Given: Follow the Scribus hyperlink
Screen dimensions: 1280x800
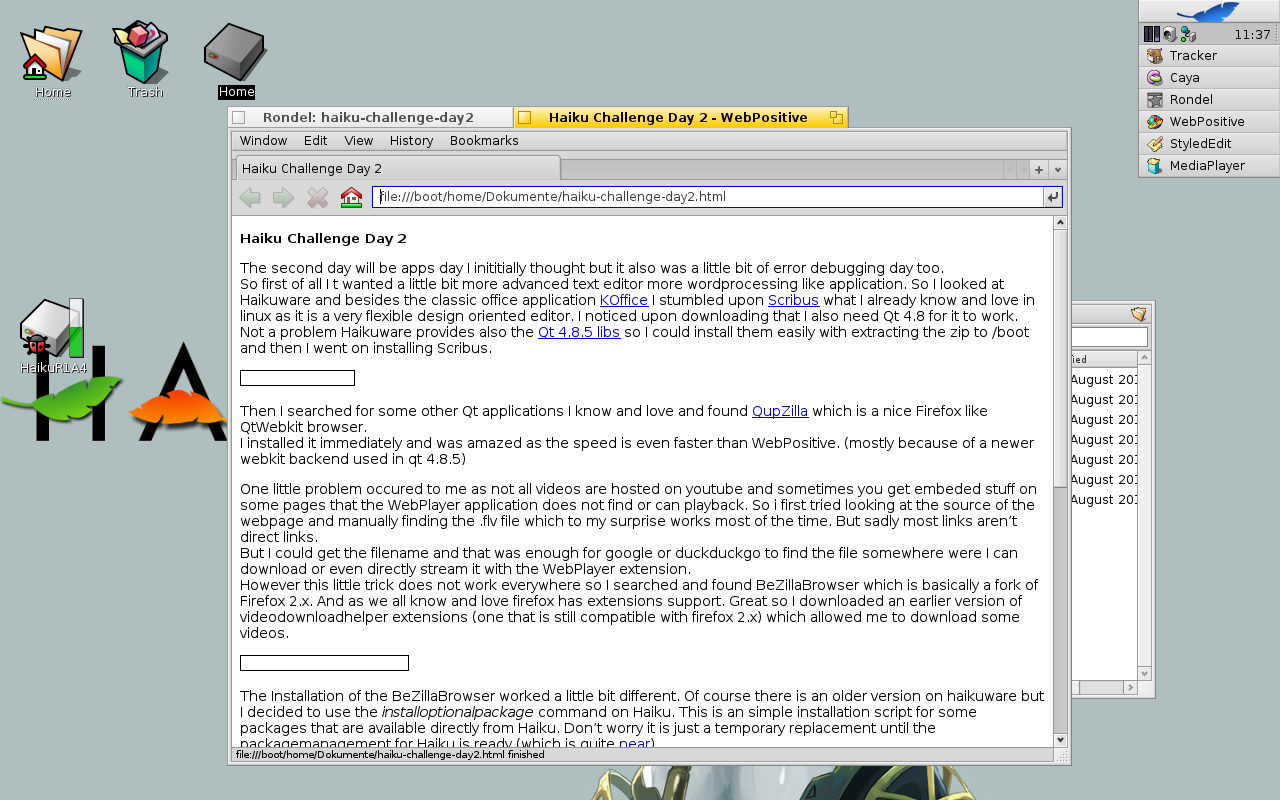Looking at the screenshot, I should tap(793, 300).
